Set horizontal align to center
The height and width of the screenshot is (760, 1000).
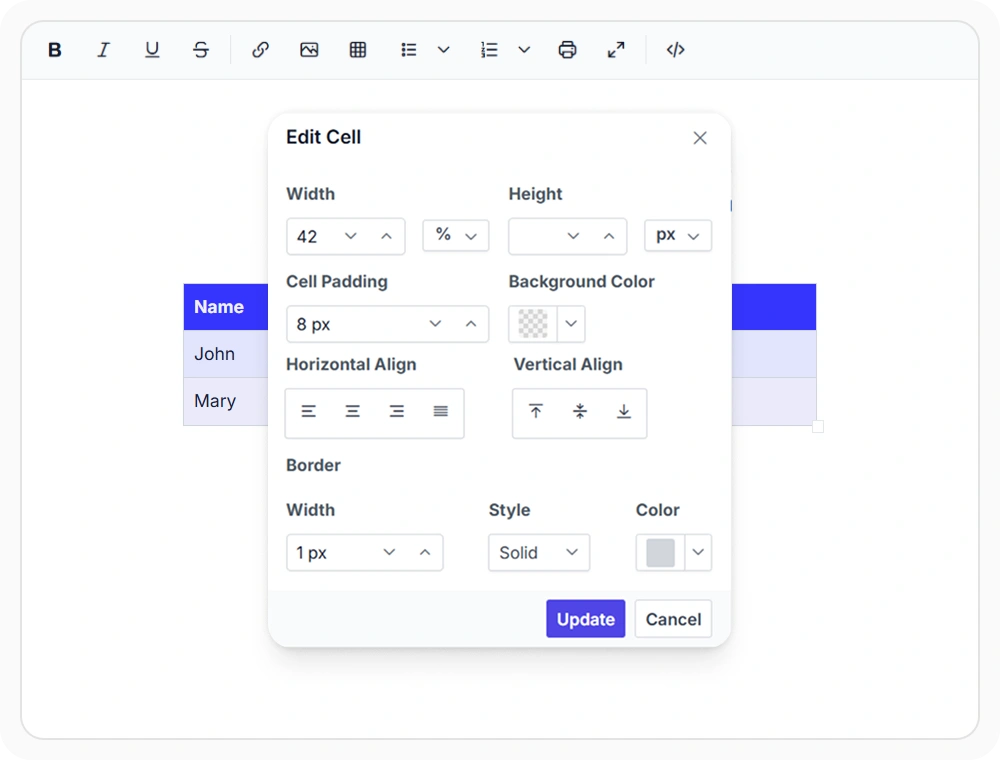(353, 412)
